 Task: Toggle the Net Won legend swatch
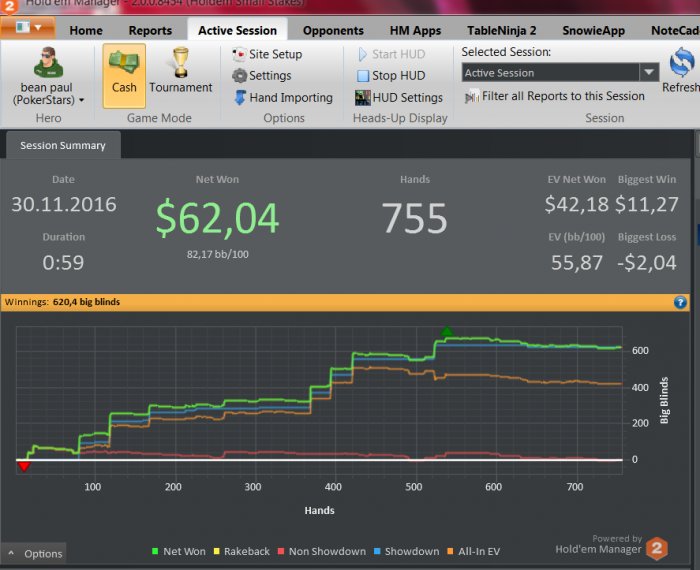click(155, 551)
